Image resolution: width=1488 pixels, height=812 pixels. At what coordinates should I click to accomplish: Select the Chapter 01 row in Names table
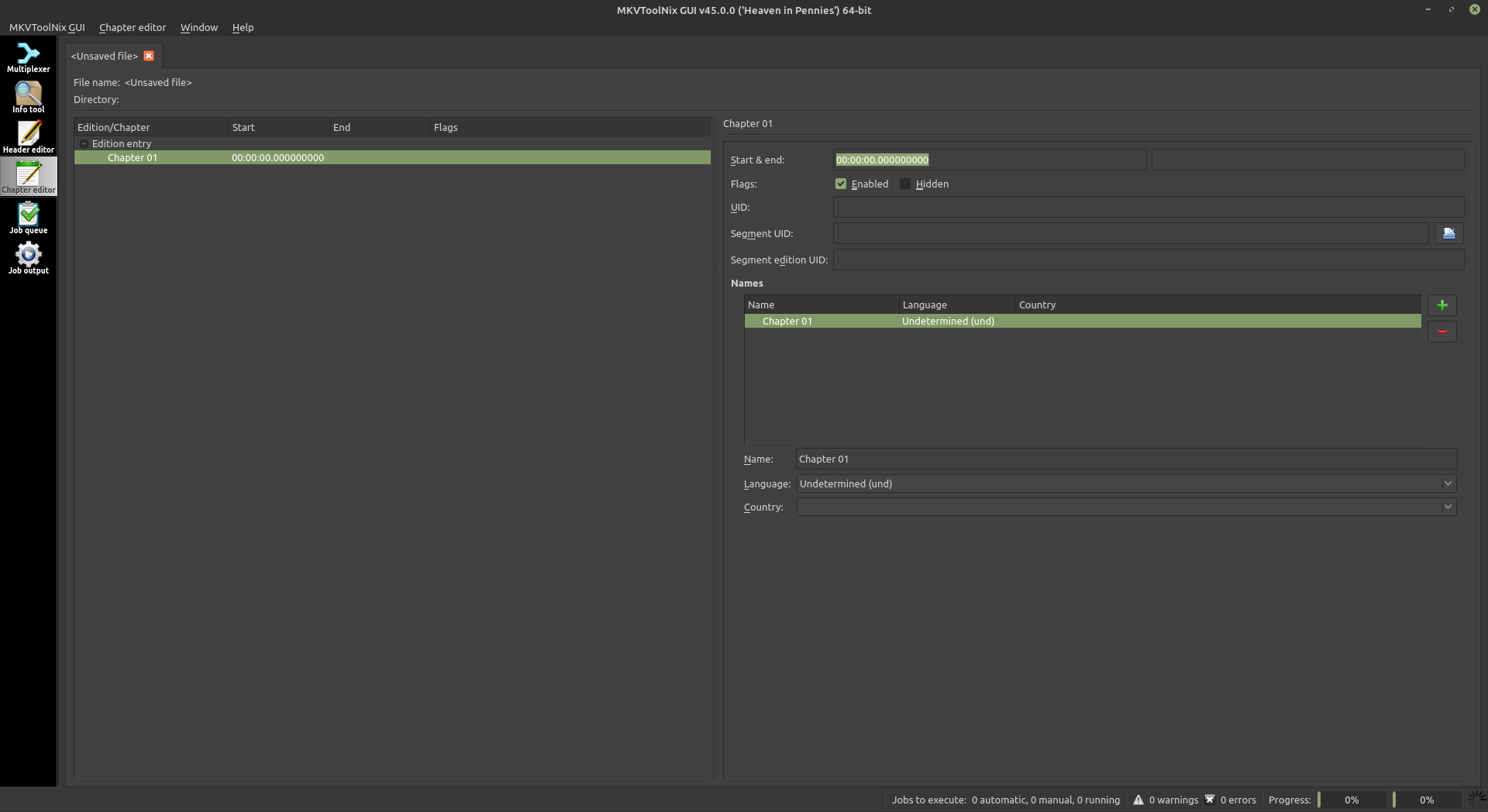point(1083,322)
